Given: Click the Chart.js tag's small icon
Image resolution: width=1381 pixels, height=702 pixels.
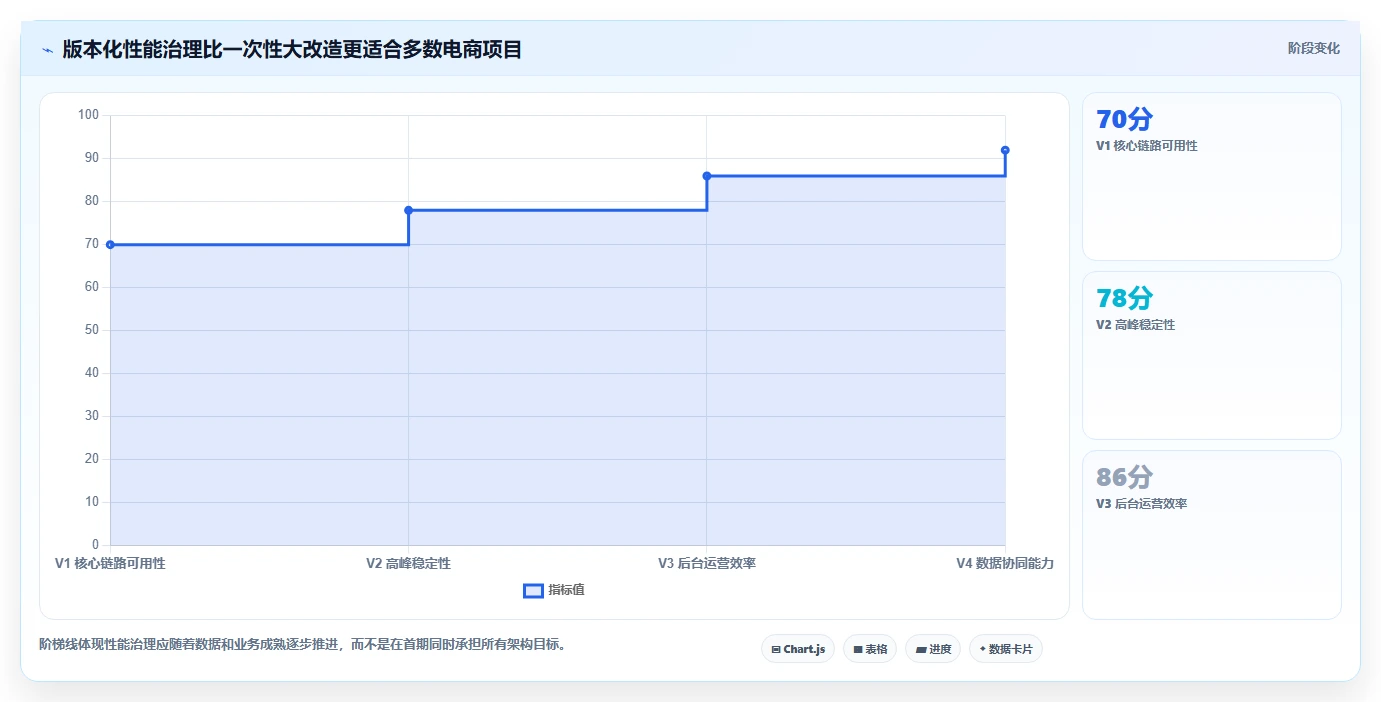Looking at the screenshot, I should pyautogui.click(x=776, y=650).
